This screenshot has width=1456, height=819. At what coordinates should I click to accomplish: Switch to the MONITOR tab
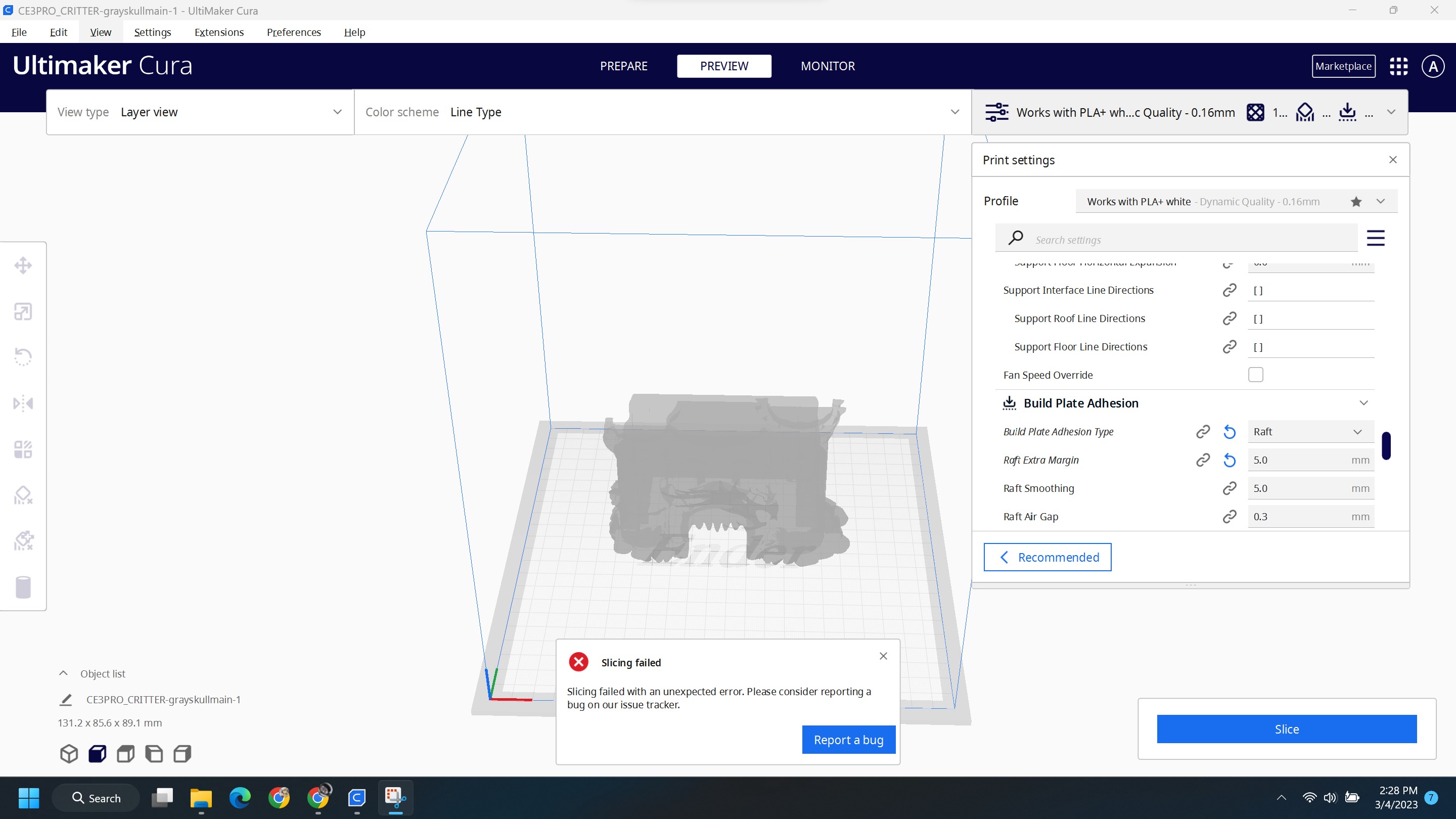pos(827,66)
